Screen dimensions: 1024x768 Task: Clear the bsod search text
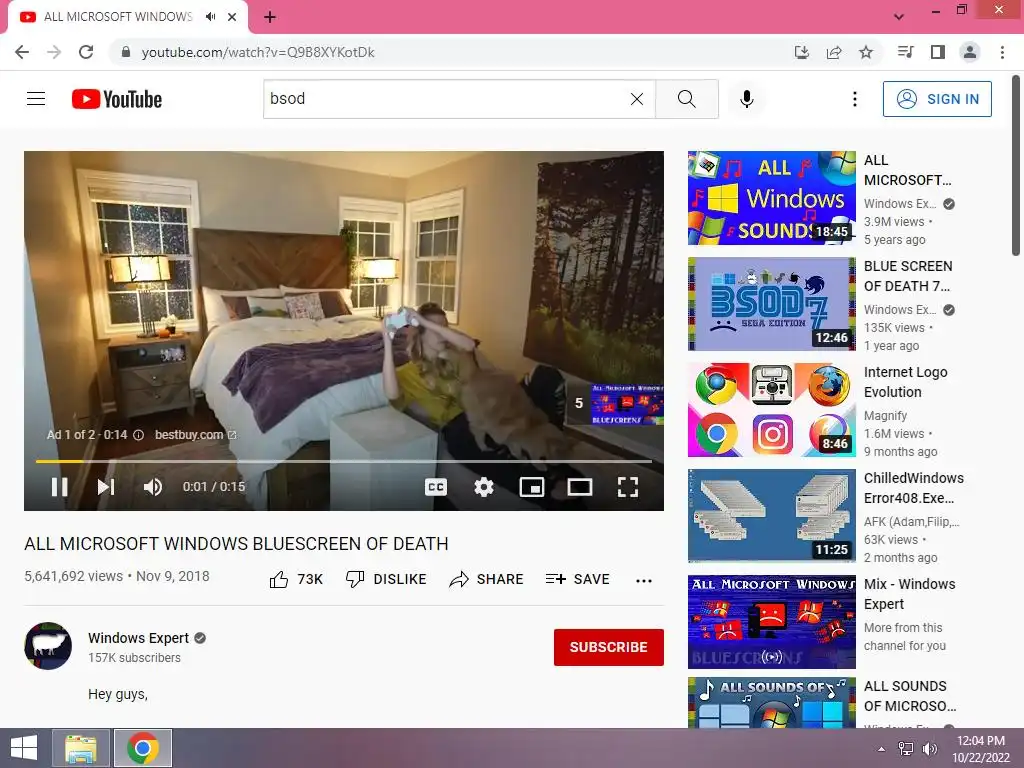[637, 99]
